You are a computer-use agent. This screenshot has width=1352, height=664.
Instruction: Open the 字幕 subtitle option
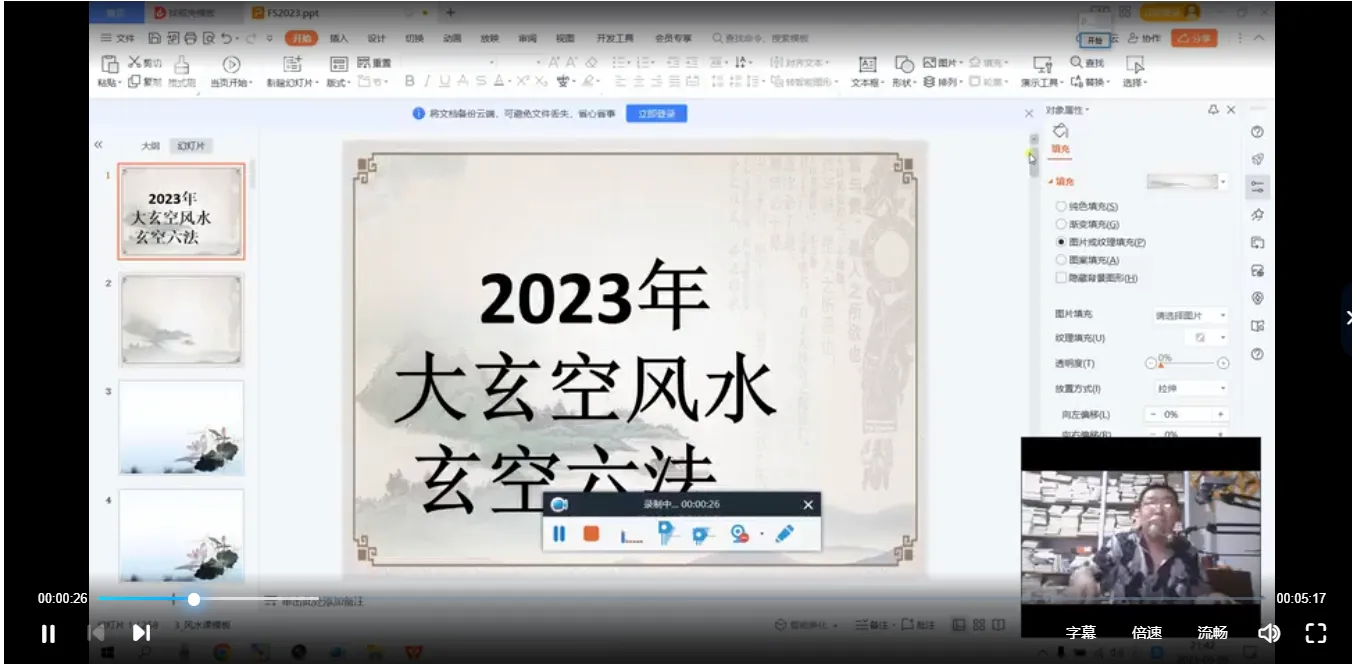coord(1081,633)
